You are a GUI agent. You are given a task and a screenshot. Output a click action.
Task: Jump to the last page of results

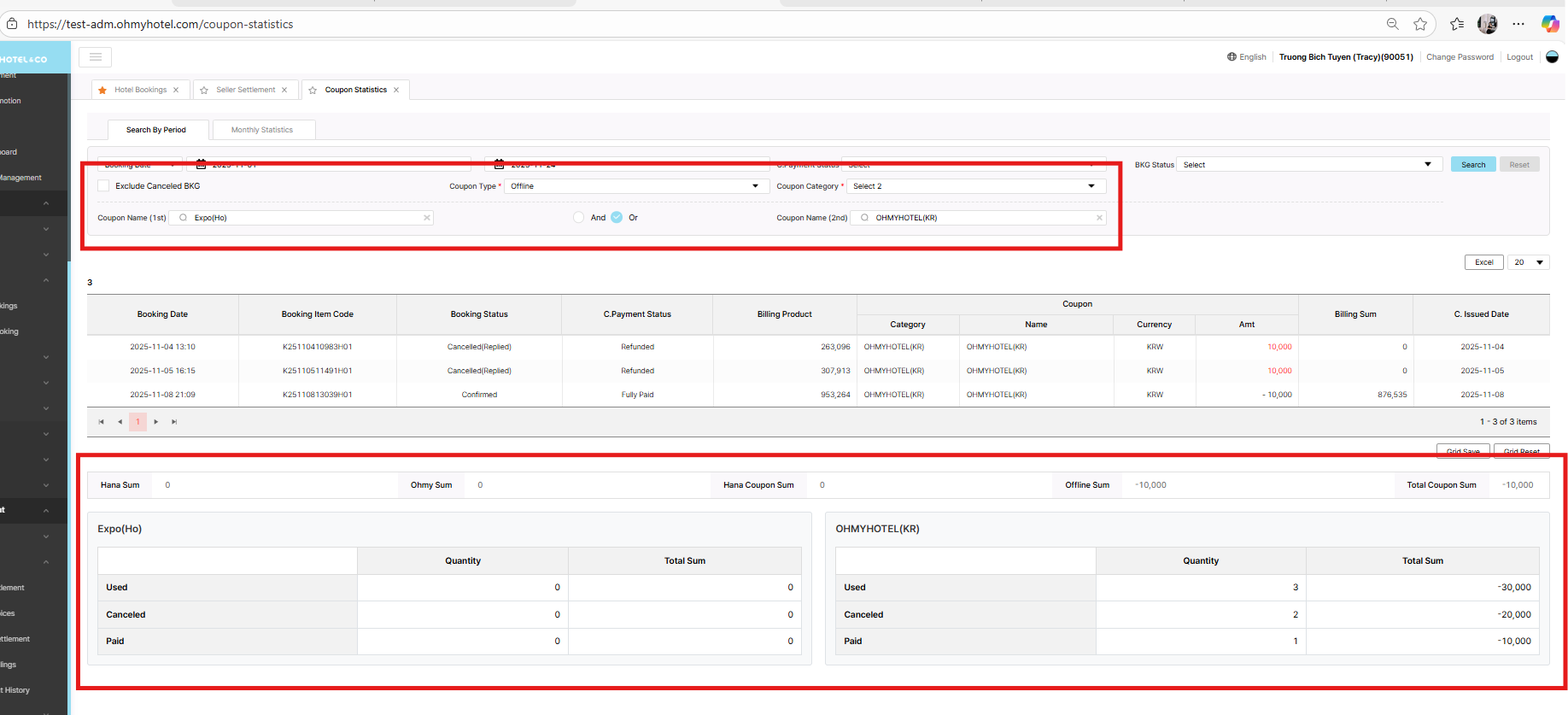(x=174, y=422)
